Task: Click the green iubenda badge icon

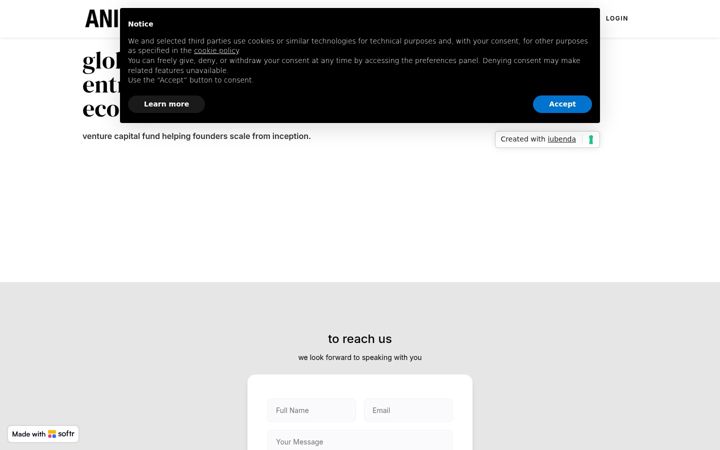Action: (591, 139)
